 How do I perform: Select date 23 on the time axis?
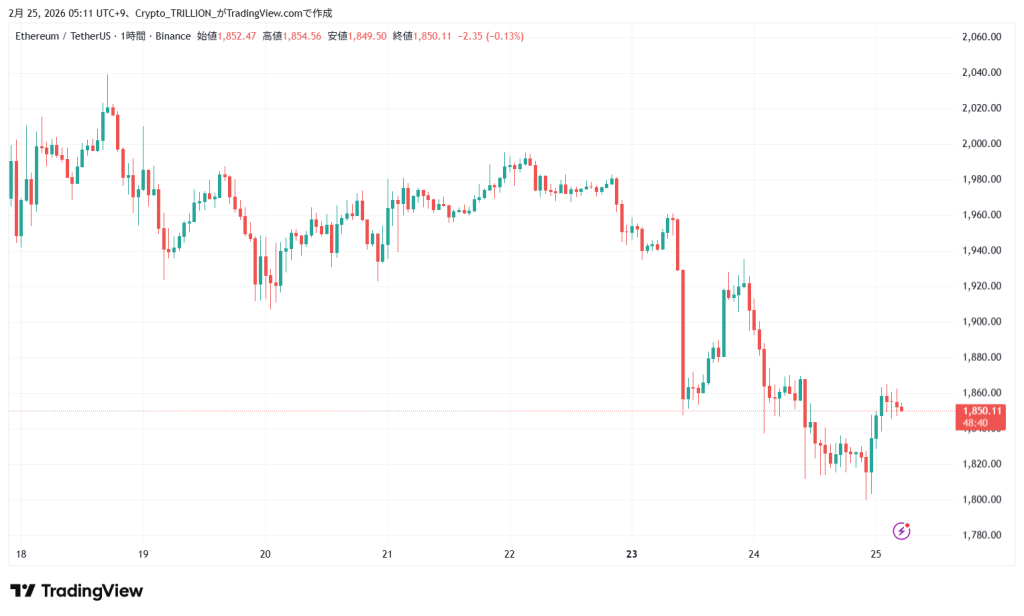631,554
